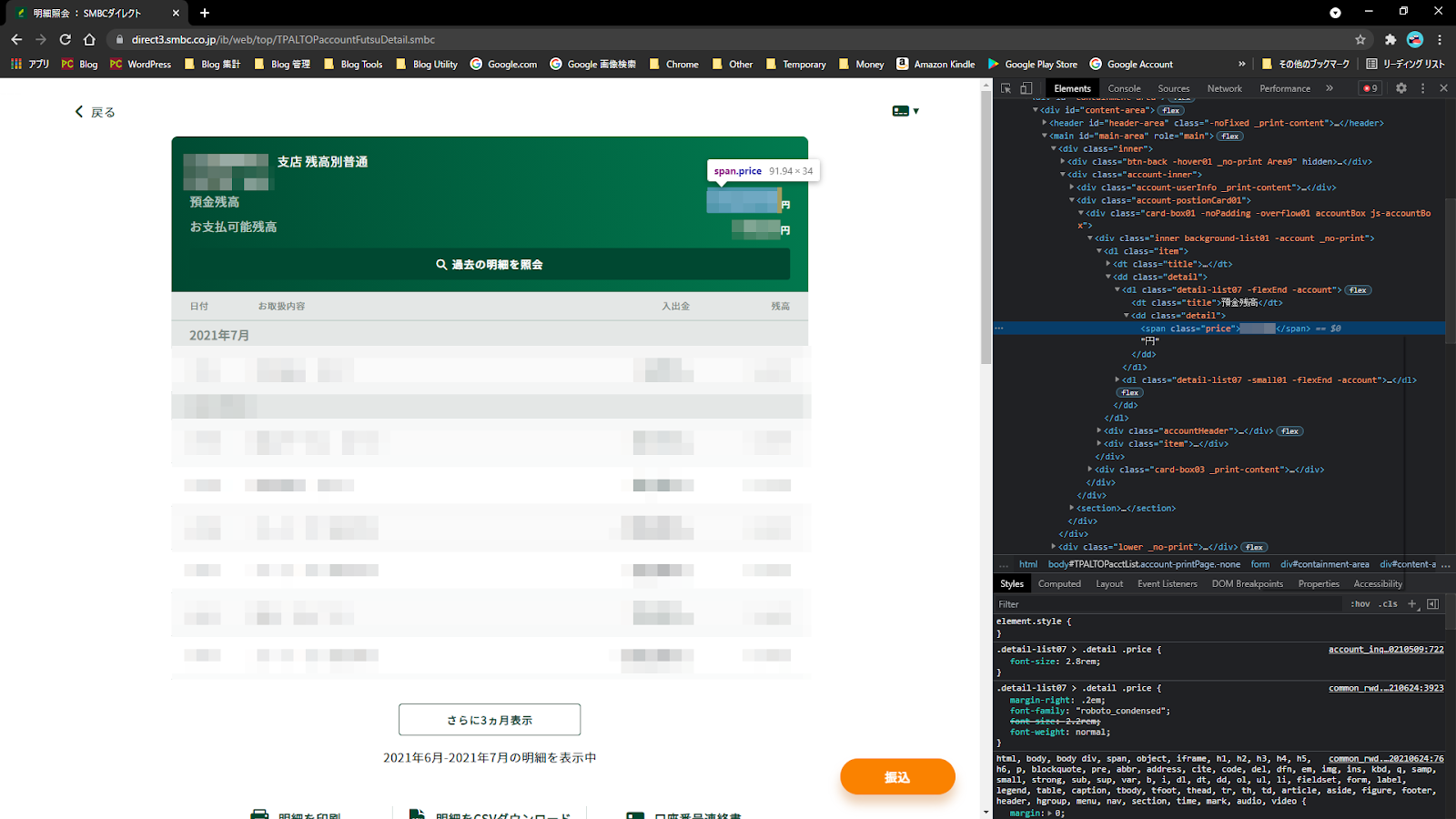The width and height of the screenshot is (1456, 819).
Task: Switch to the Sources tab
Action: click(1173, 88)
